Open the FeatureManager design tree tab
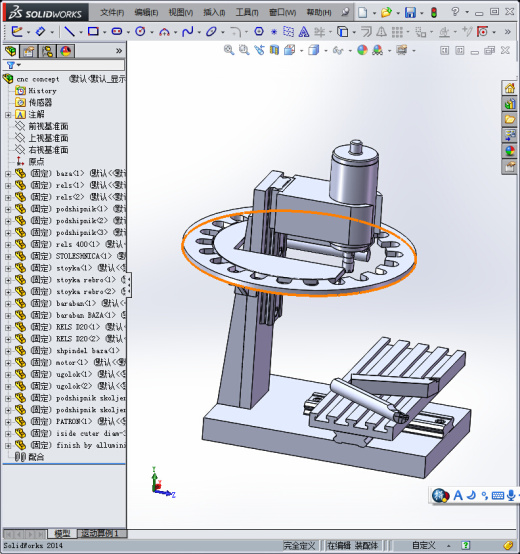 point(11,52)
